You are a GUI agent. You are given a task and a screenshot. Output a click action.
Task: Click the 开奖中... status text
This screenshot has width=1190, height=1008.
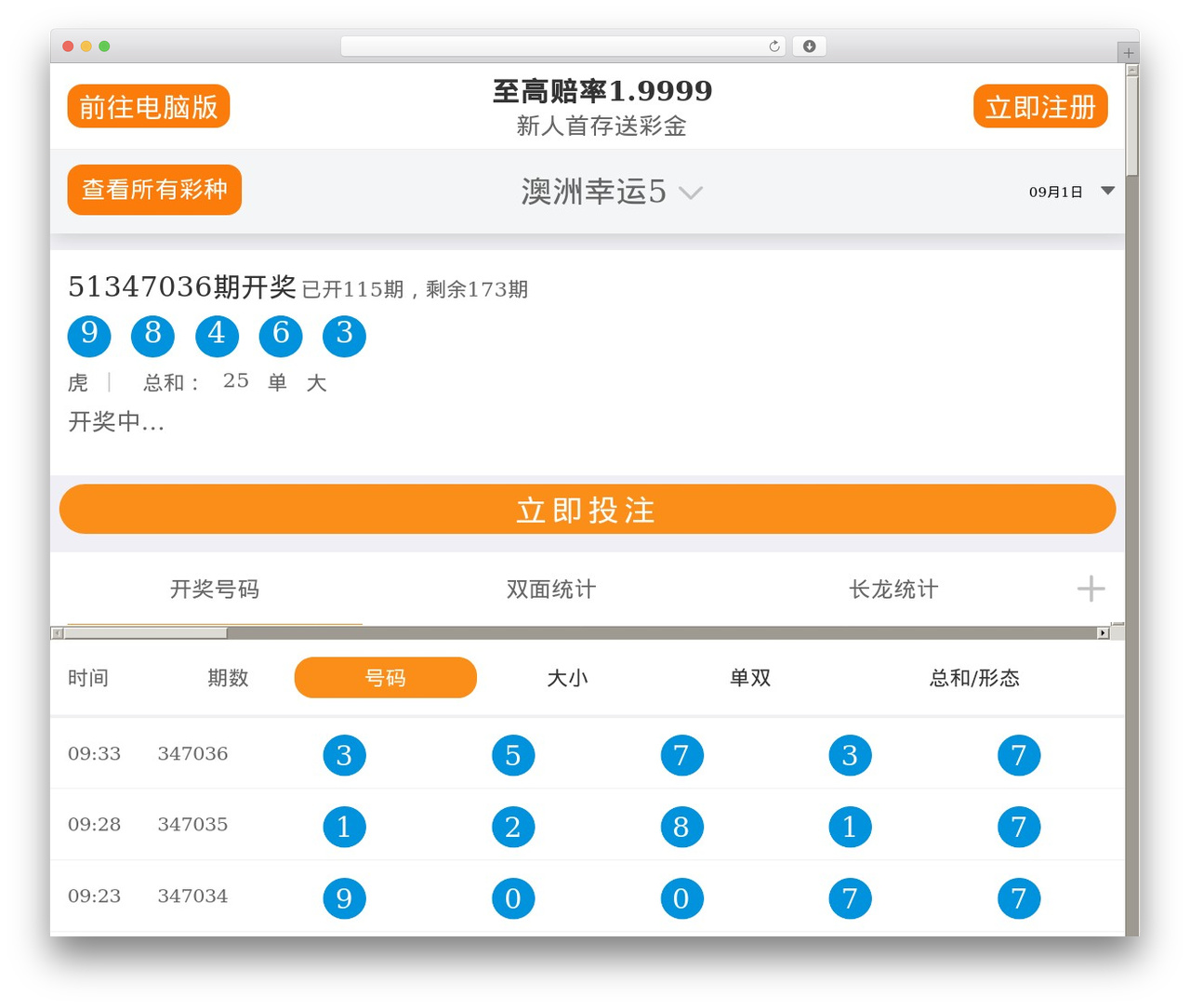[116, 422]
